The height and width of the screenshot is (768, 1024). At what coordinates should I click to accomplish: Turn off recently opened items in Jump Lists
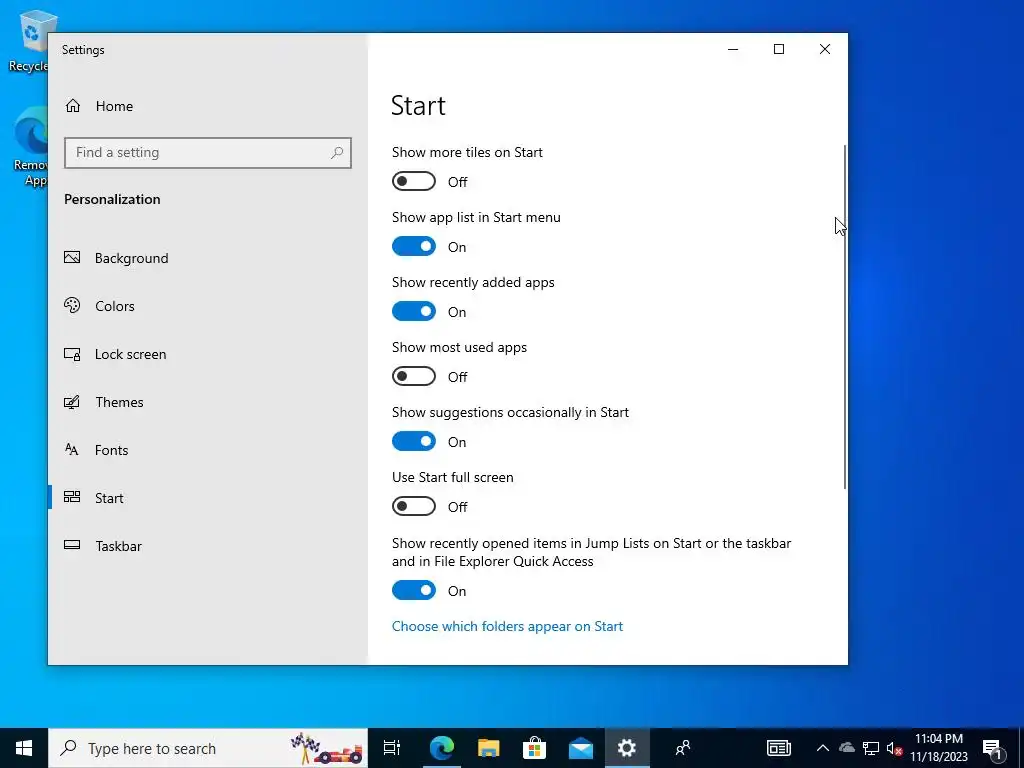[413, 590]
